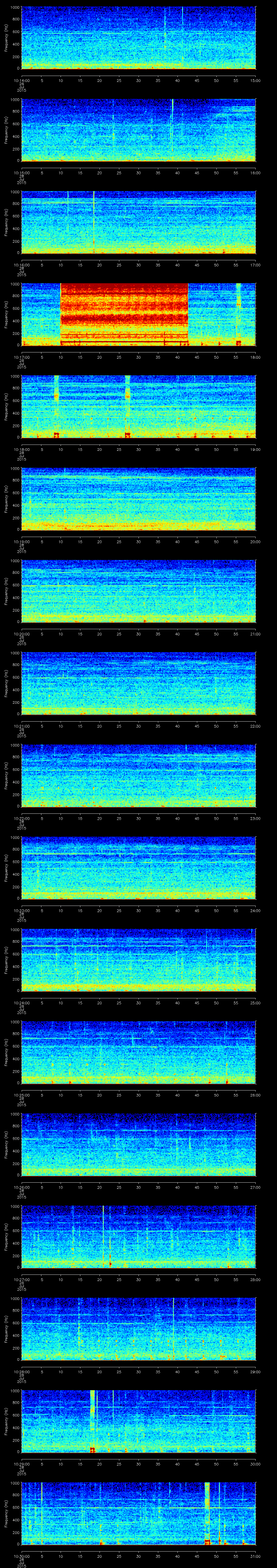The width and height of the screenshot is (277, 1568).
Task: Select the 10:18:00 time label
Action: (x=21, y=449)
